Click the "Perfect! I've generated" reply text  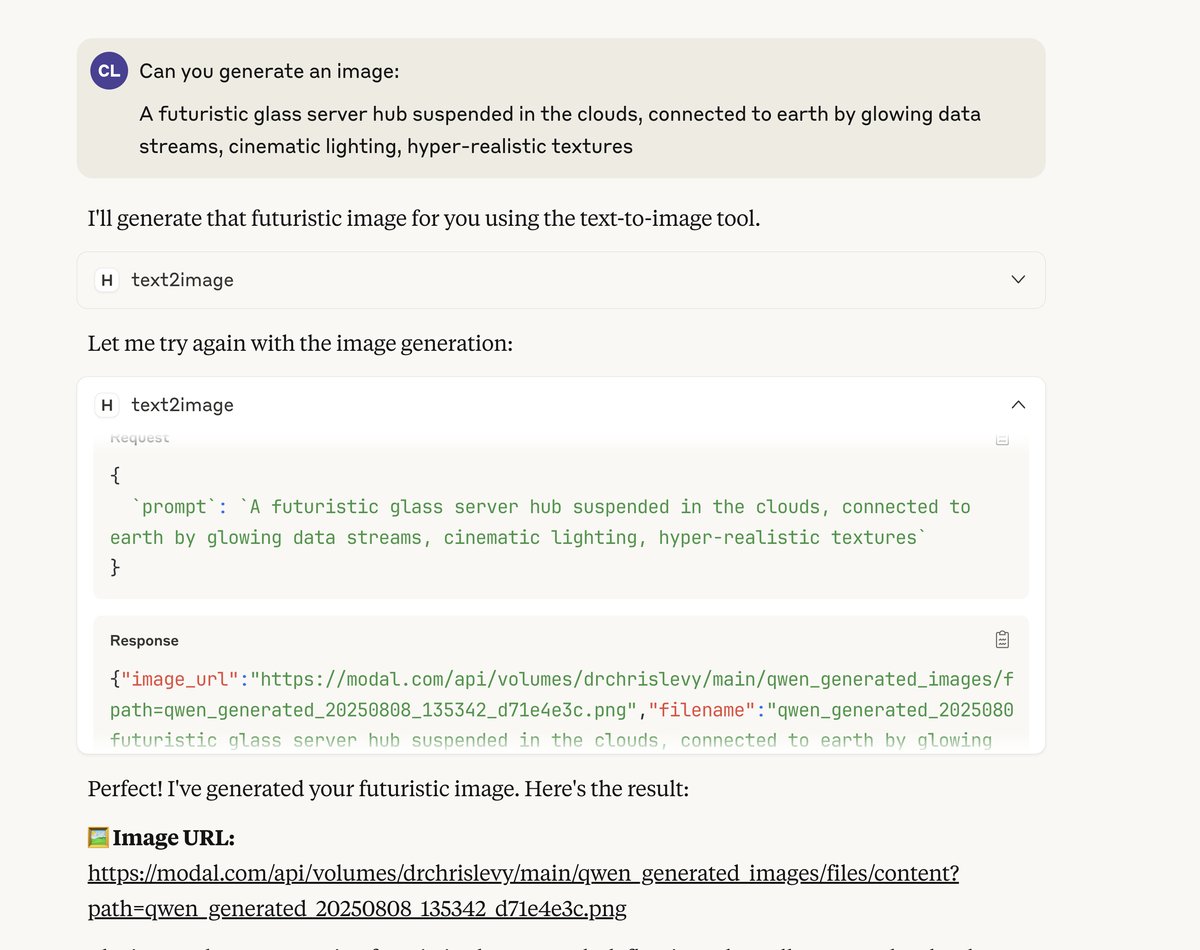(388, 789)
